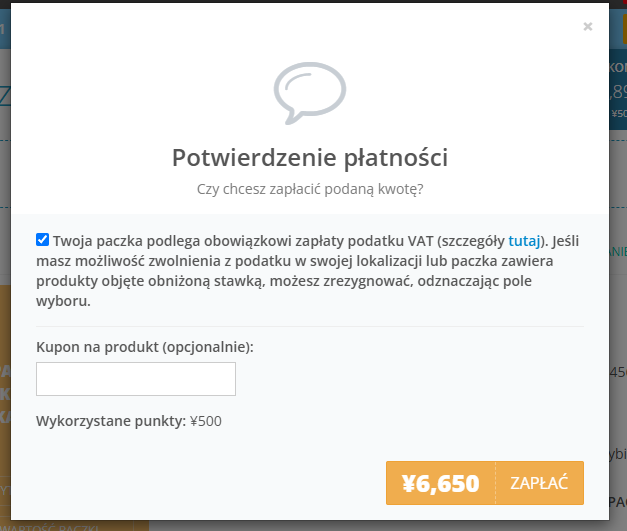The height and width of the screenshot is (531, 627).
Task: Click the "Potwierdzenie płatności" heading
Action: (309, 157)
